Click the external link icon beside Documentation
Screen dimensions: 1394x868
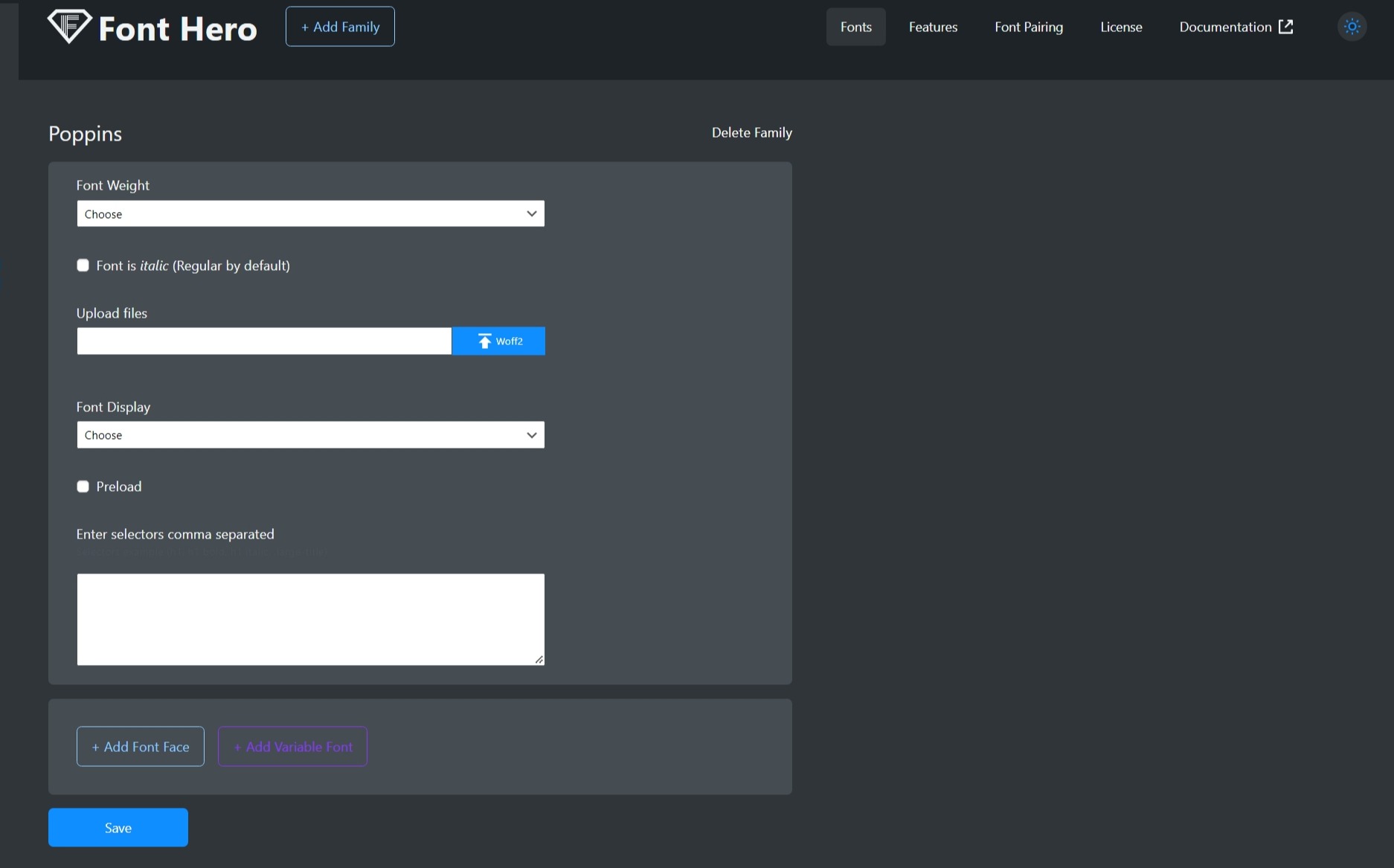tap(1286, 26)
